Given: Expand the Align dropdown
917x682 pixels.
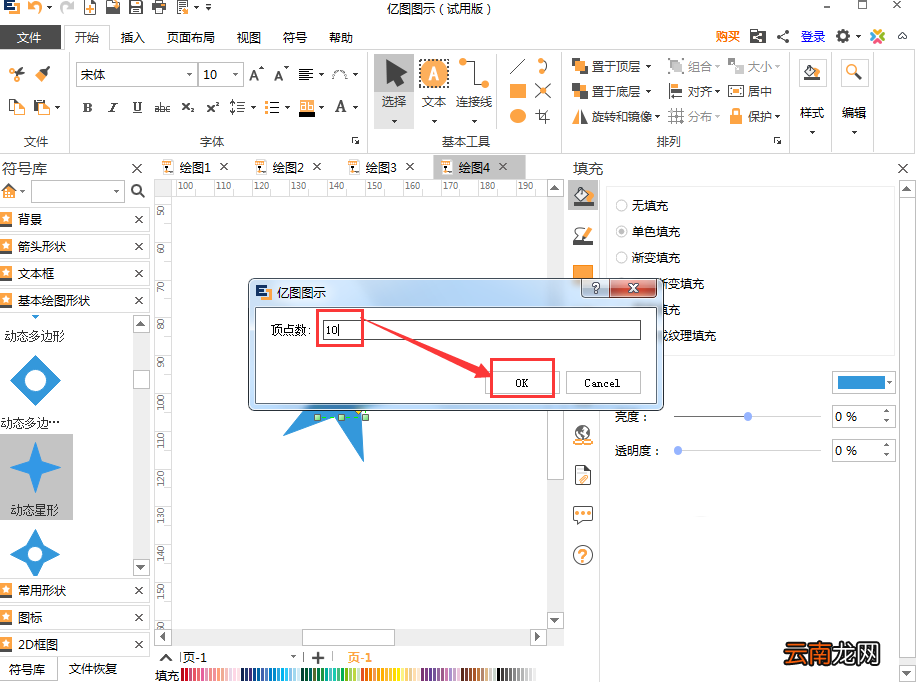Looking at the screenshot, I should (x=717, y=92).
